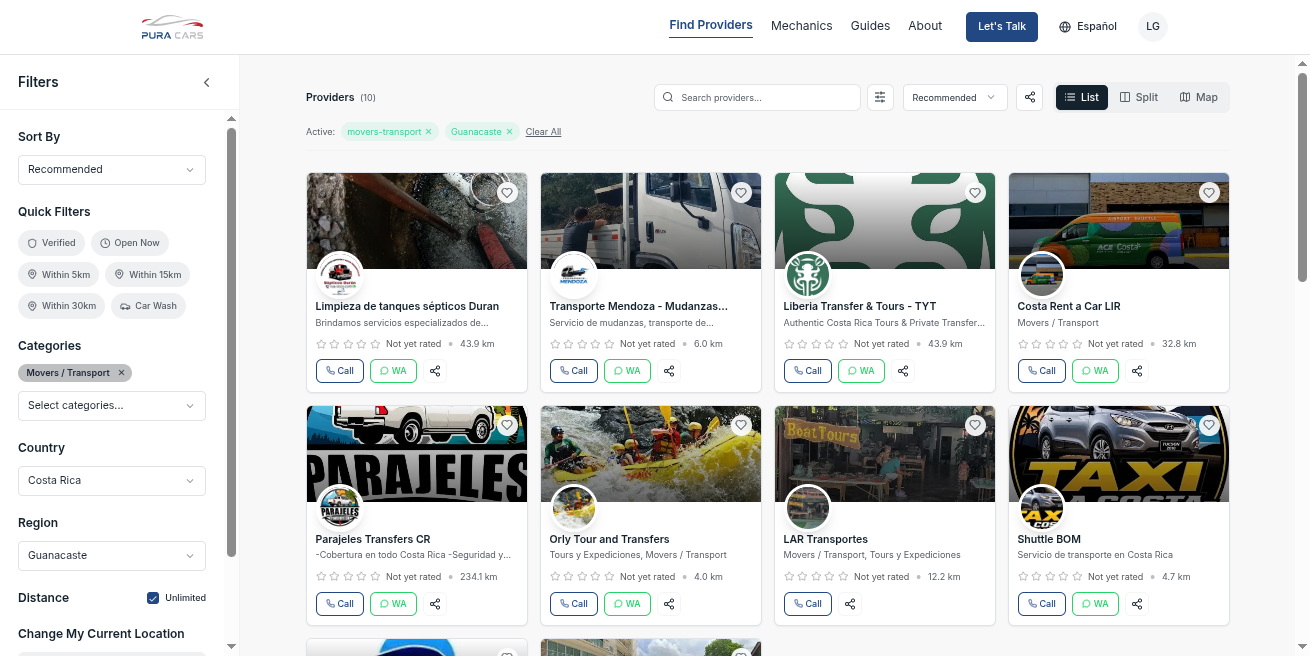1310x656 pixels.
Task: Toggle the Within 30km quick filter
Action: [62, 306]
